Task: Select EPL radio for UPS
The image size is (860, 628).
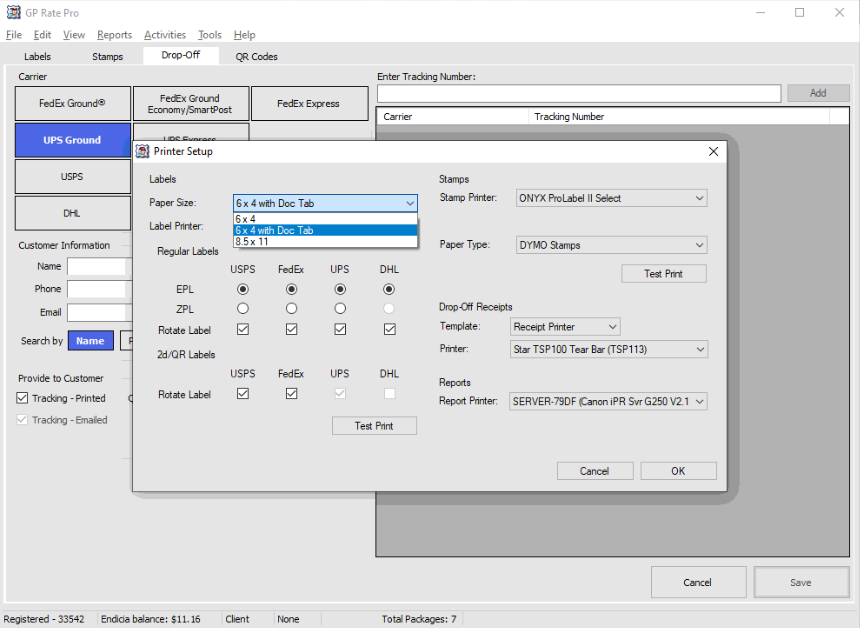Action: tap(340, 289)
